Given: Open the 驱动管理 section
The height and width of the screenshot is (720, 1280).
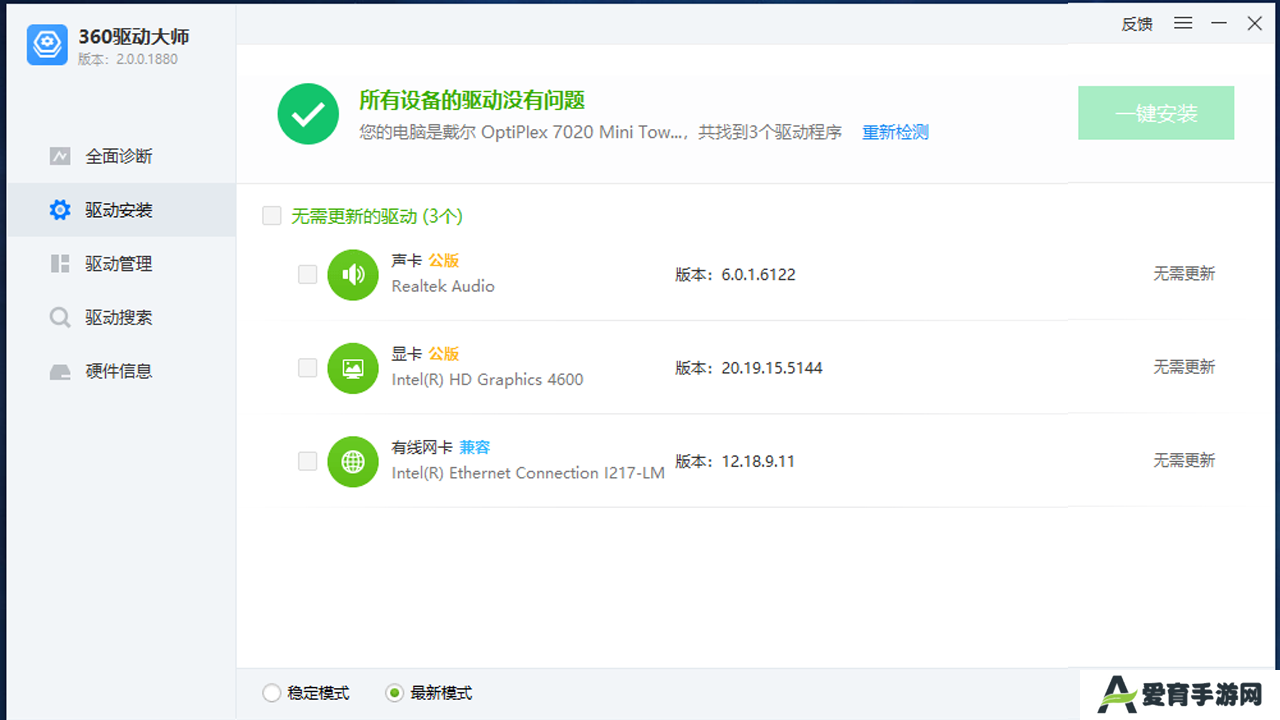Looking at the screenshot, I should tap(121, 264).
